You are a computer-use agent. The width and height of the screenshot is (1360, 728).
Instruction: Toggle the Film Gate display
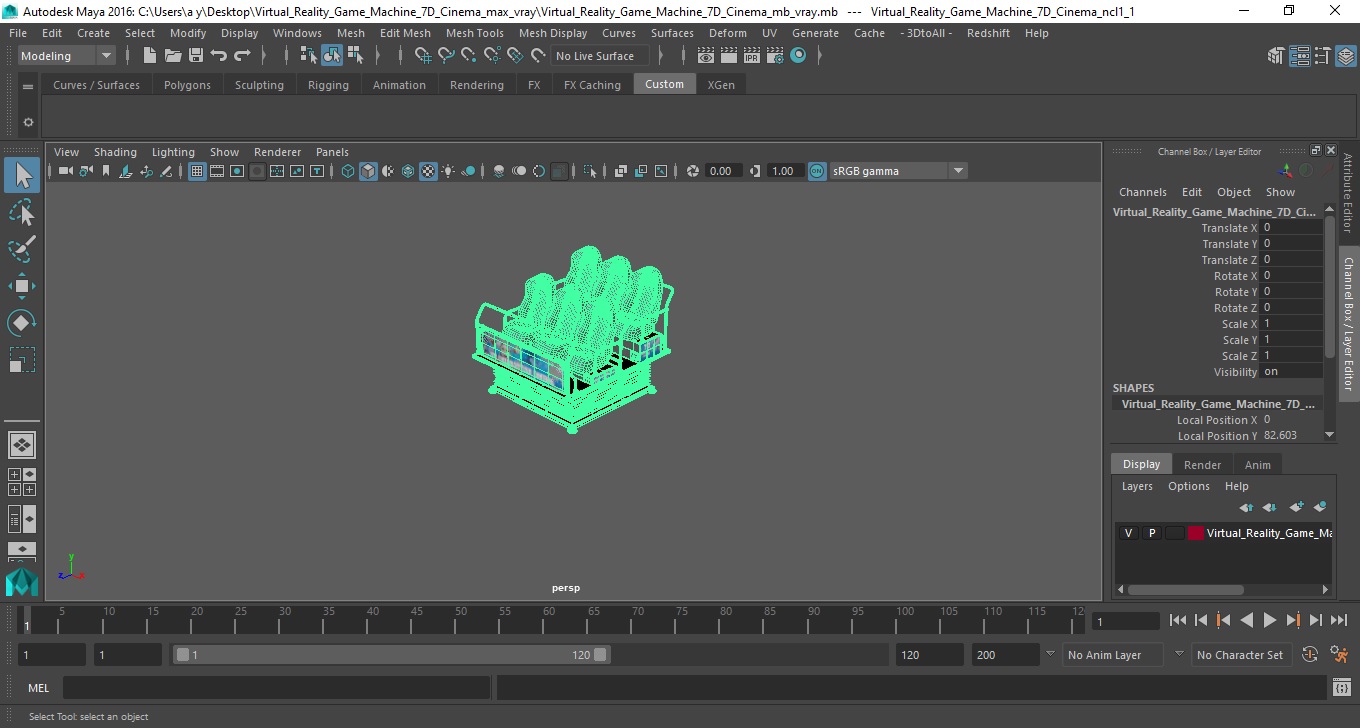217,171
